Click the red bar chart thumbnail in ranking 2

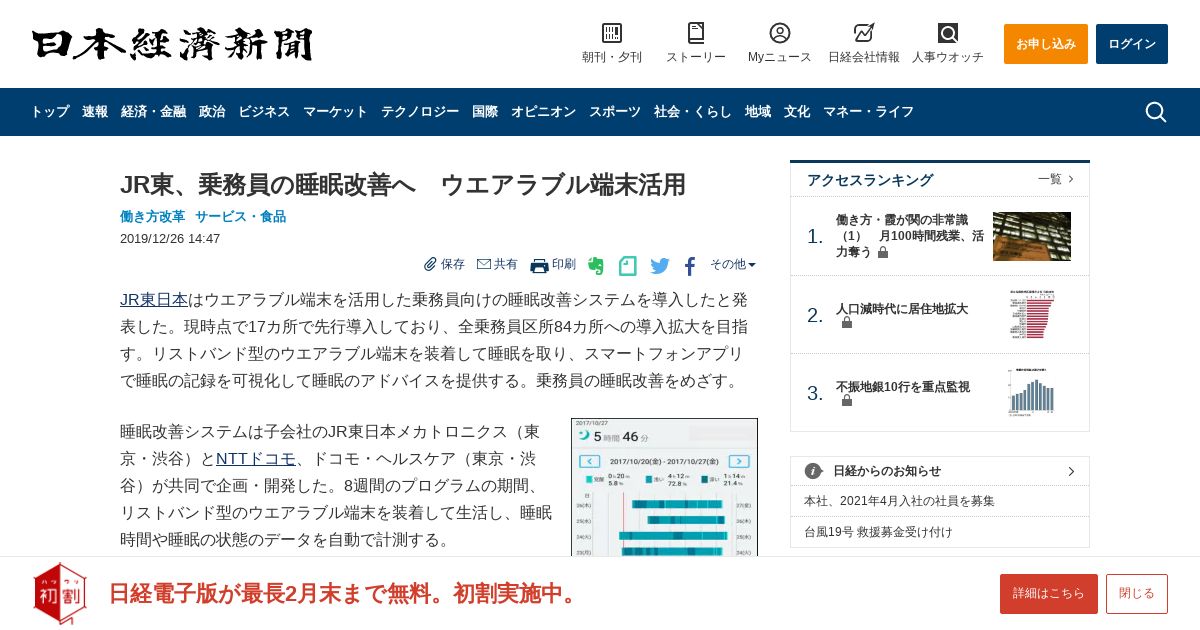click(x=1032, y=314)
